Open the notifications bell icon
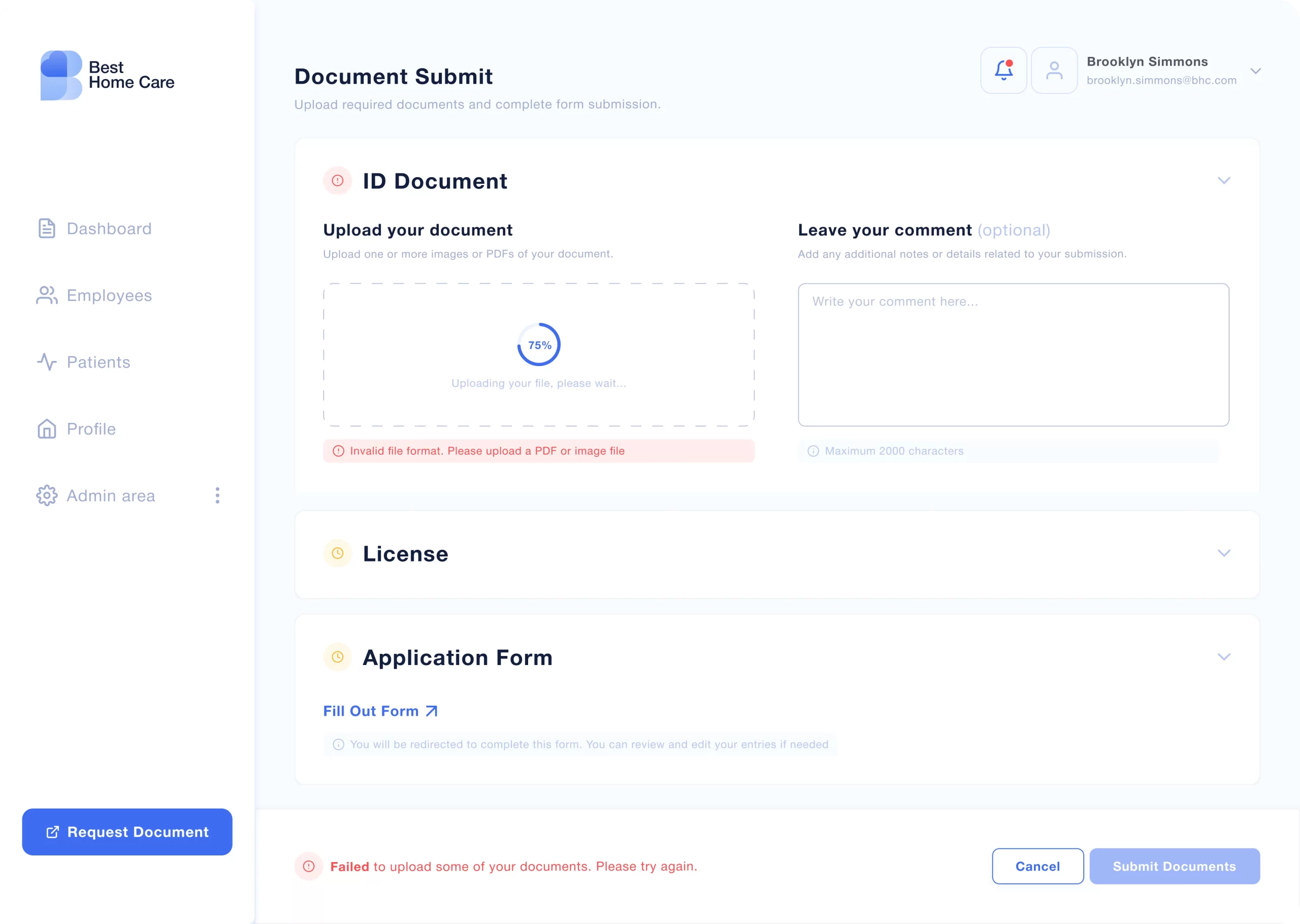 tap(1003, 71)
